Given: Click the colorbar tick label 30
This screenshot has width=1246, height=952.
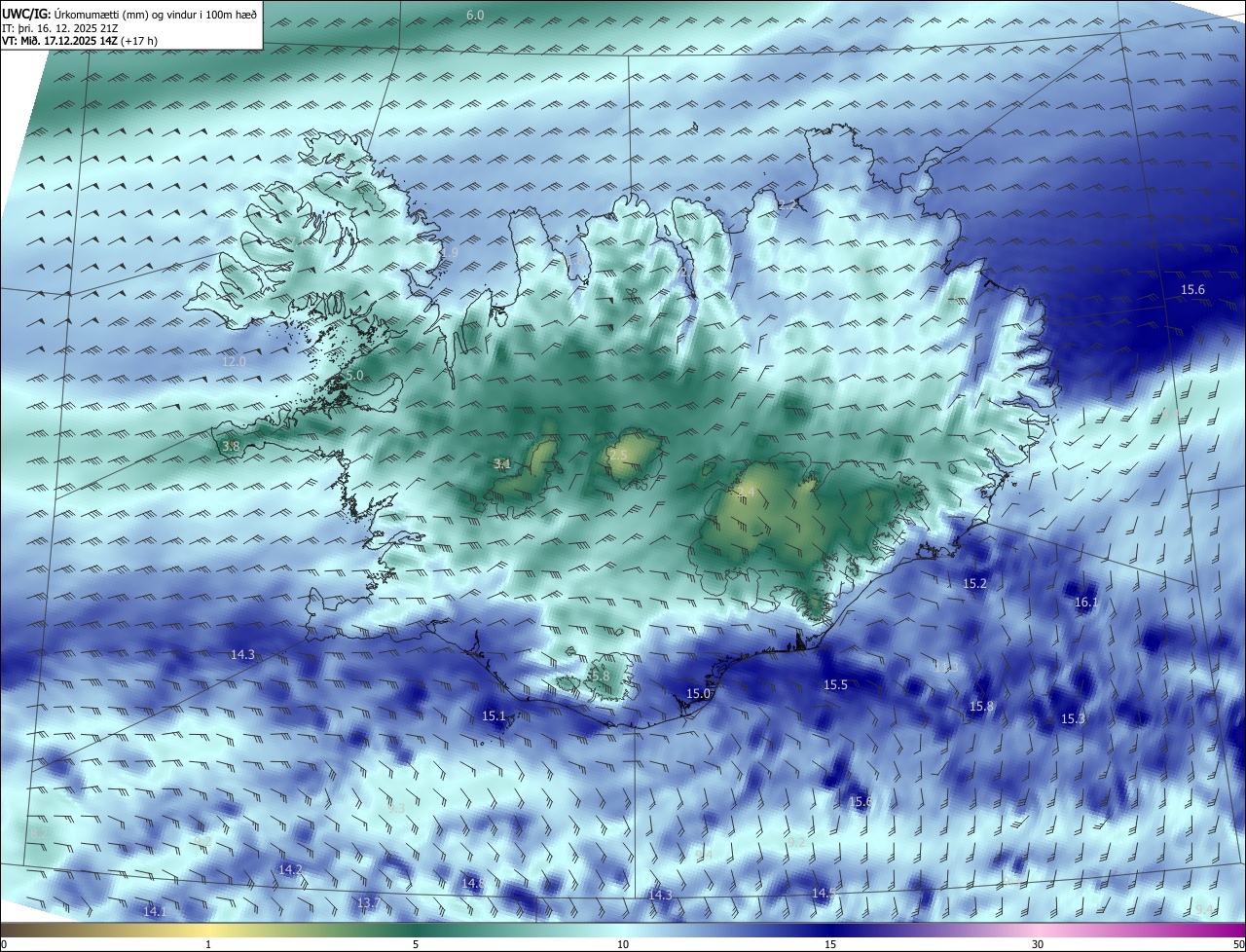Looking at the screenshot, I should coord(1038,945).
